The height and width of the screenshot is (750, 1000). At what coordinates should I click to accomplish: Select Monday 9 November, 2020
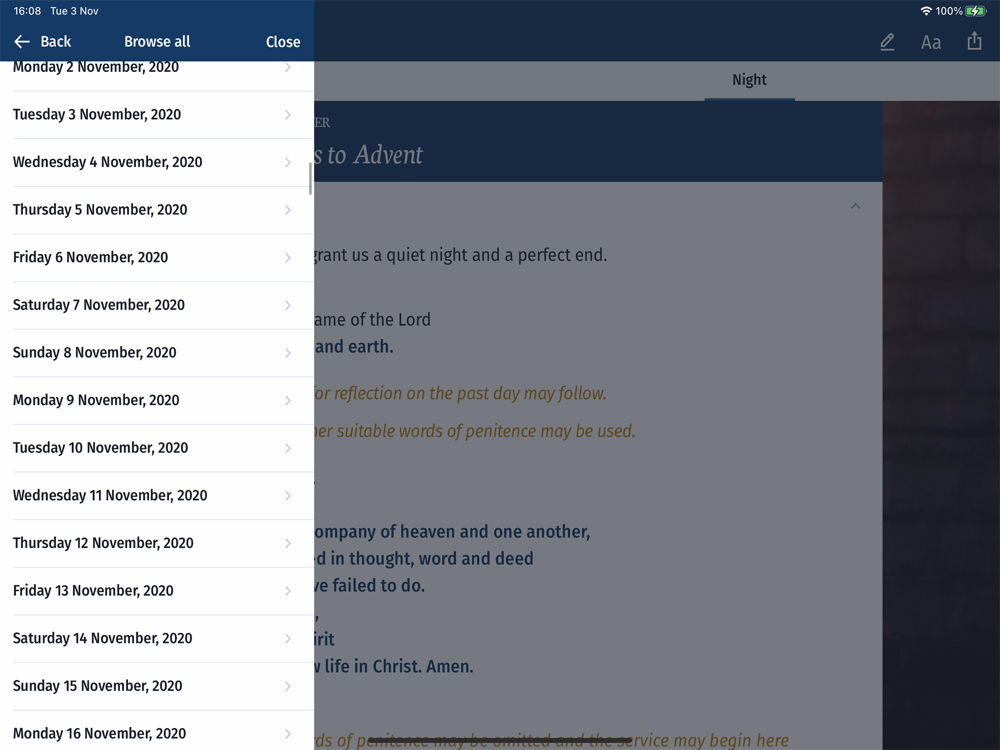point(157,401)
